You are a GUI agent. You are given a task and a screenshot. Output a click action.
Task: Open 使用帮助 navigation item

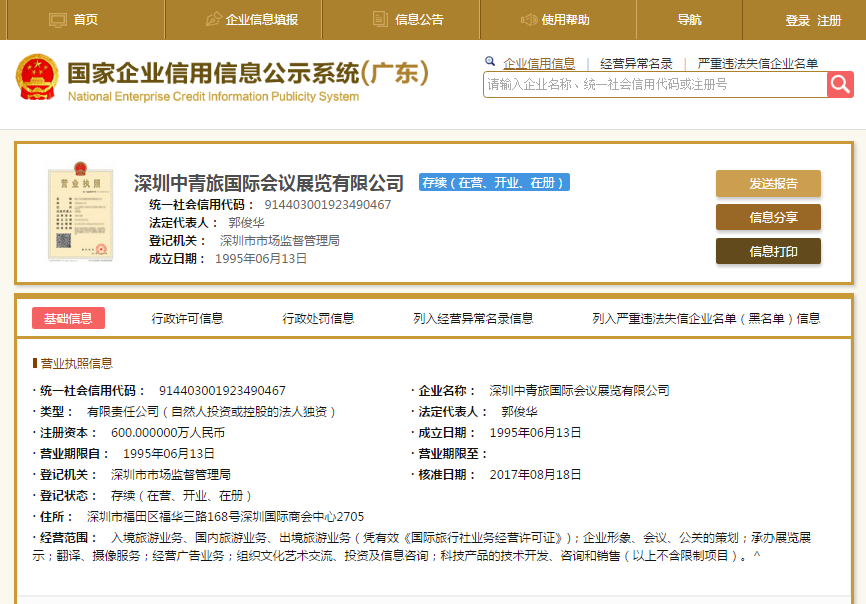(566, 20)
